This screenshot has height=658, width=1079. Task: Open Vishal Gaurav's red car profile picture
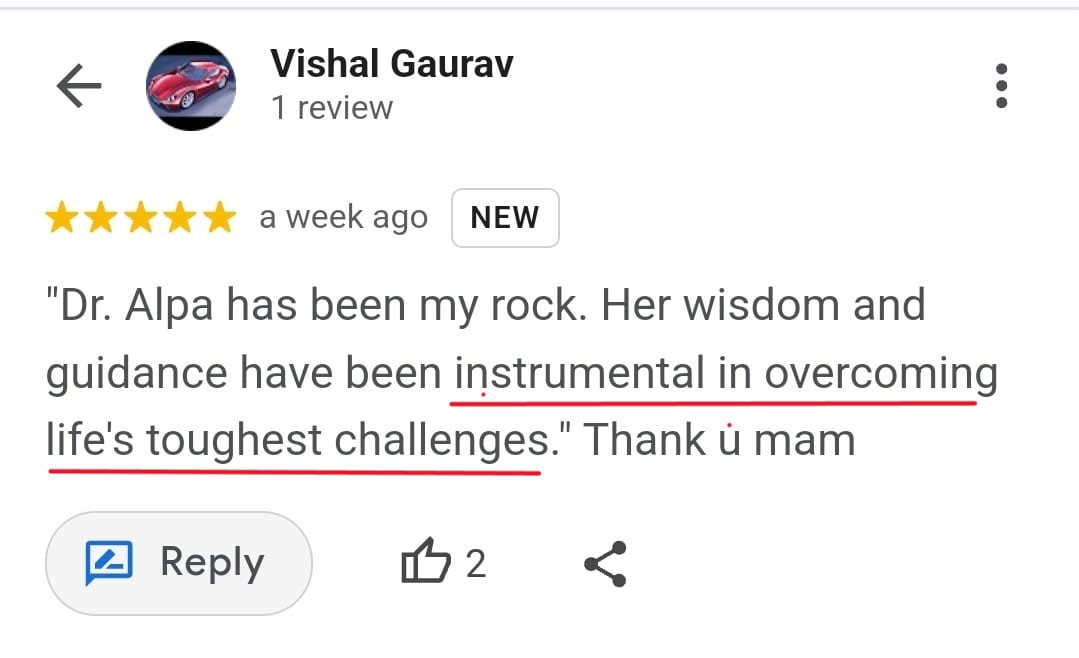[190, 86]
